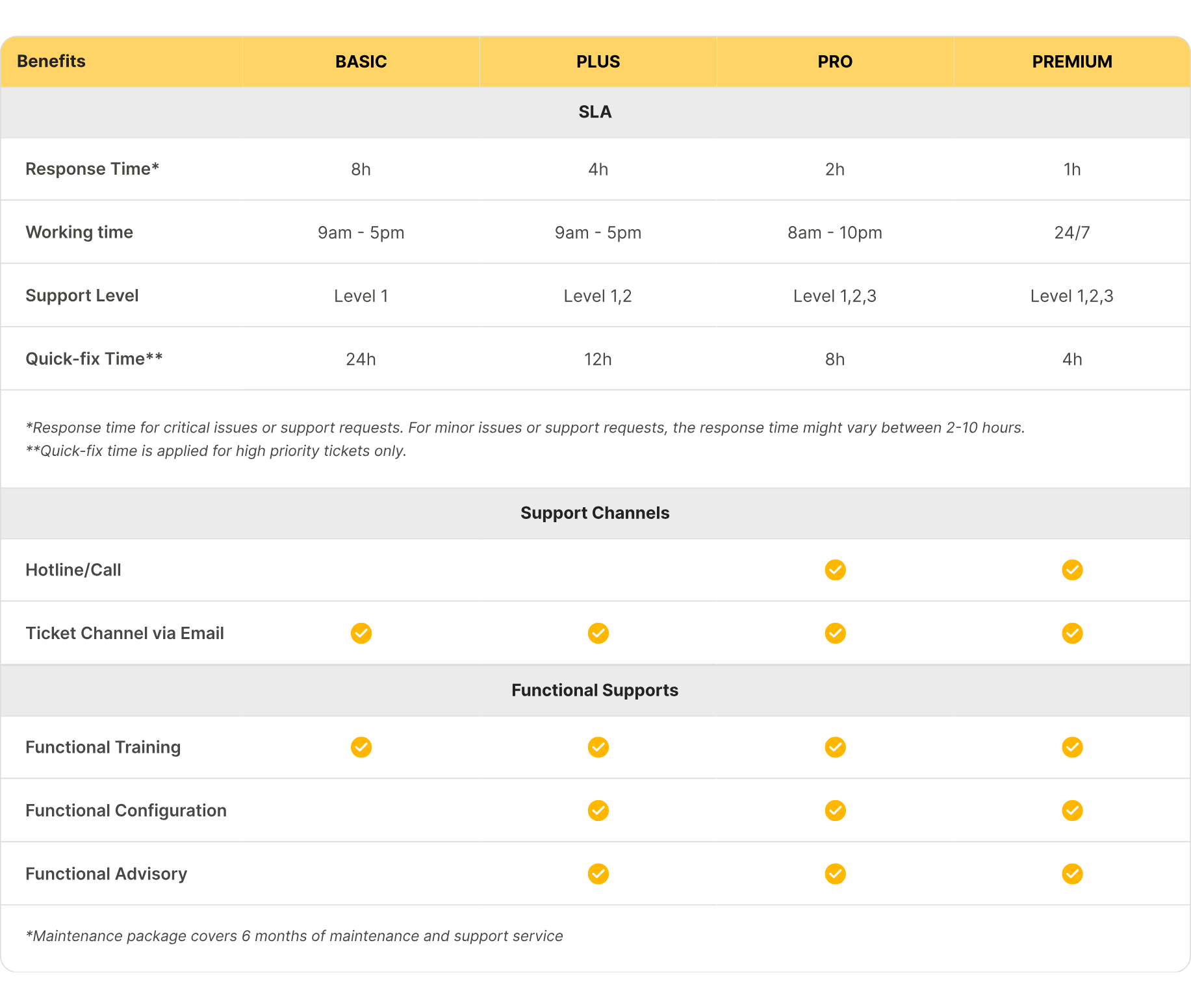Image resolution: width=1191 pixels, height=1008 pixels.
Task: Click PRO checkmark for Functional Advisory
Action: [x=835, y=874]
